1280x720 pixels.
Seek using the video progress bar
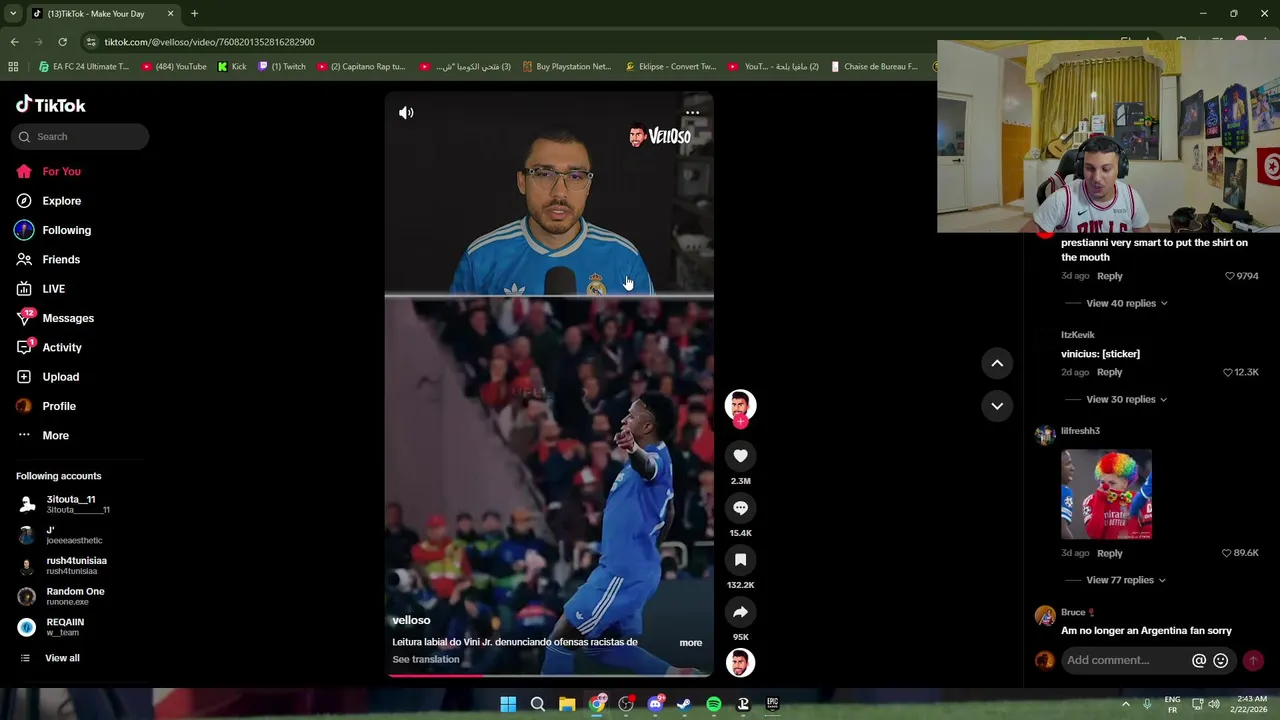(x=549, y=676)
